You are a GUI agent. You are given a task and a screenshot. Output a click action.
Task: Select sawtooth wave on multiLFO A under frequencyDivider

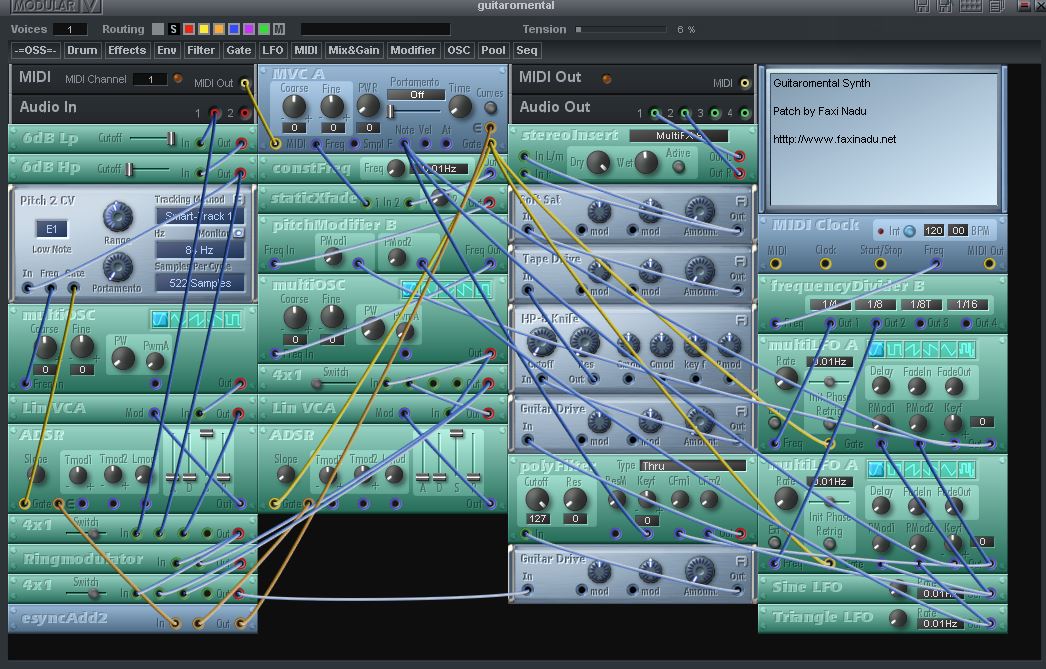(x=913, y=349)
